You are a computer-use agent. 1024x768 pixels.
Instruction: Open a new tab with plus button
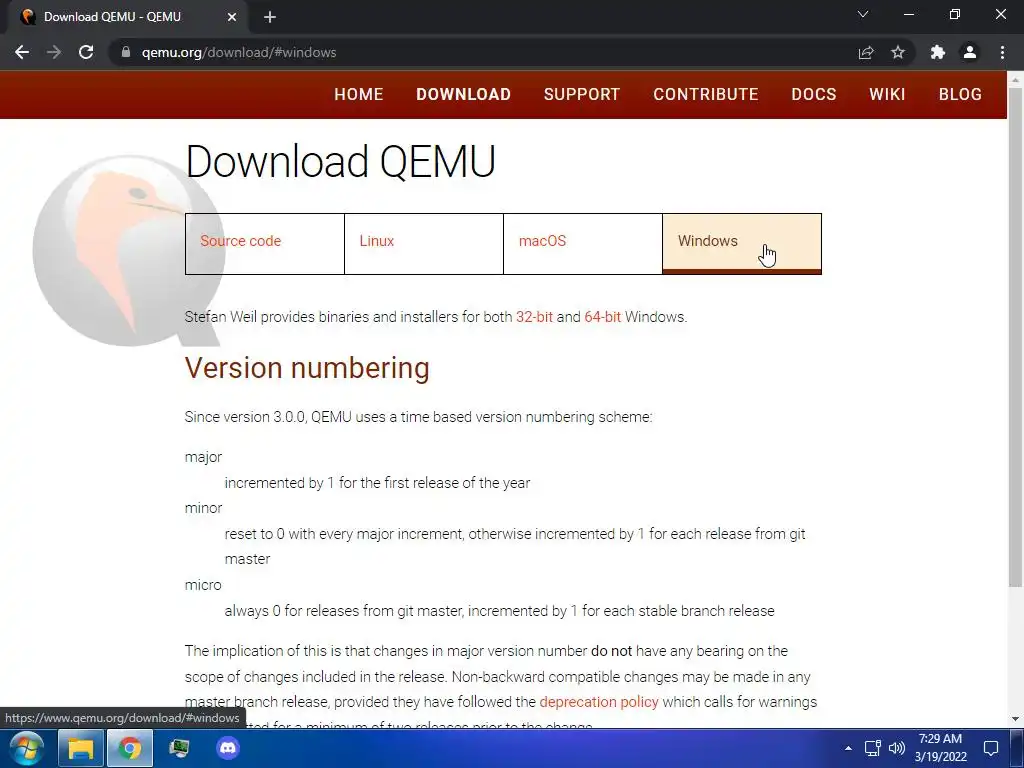(270, 17)
